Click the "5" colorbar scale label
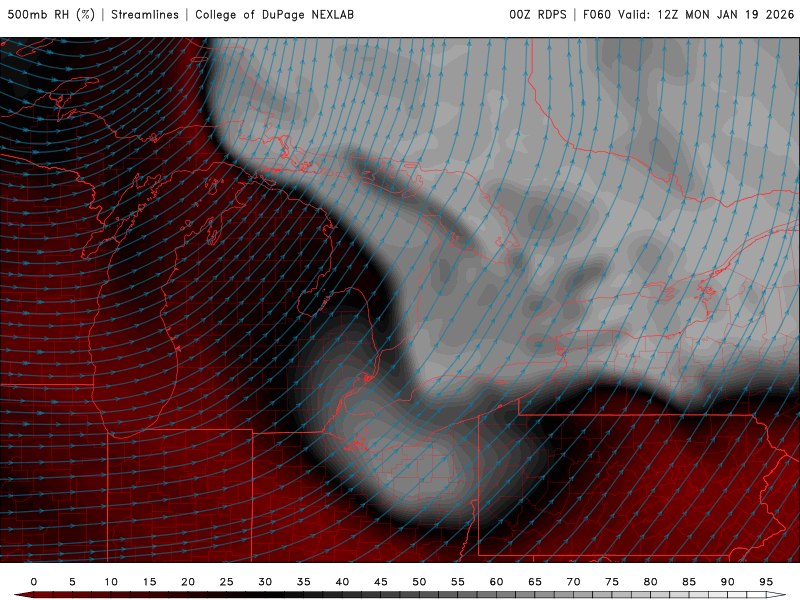 point(72,582)
